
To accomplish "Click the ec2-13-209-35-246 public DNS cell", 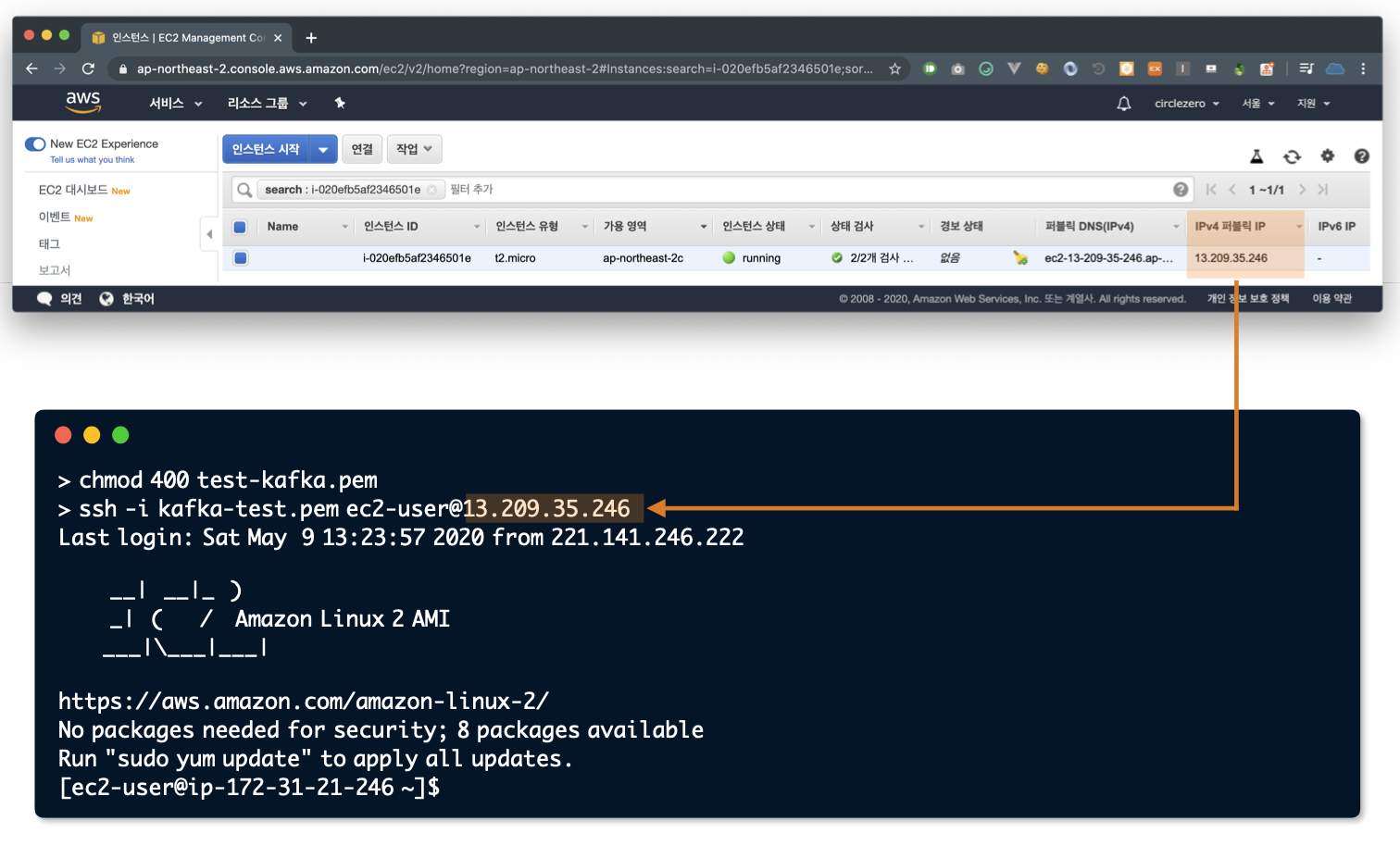I will click(1108, 258).
